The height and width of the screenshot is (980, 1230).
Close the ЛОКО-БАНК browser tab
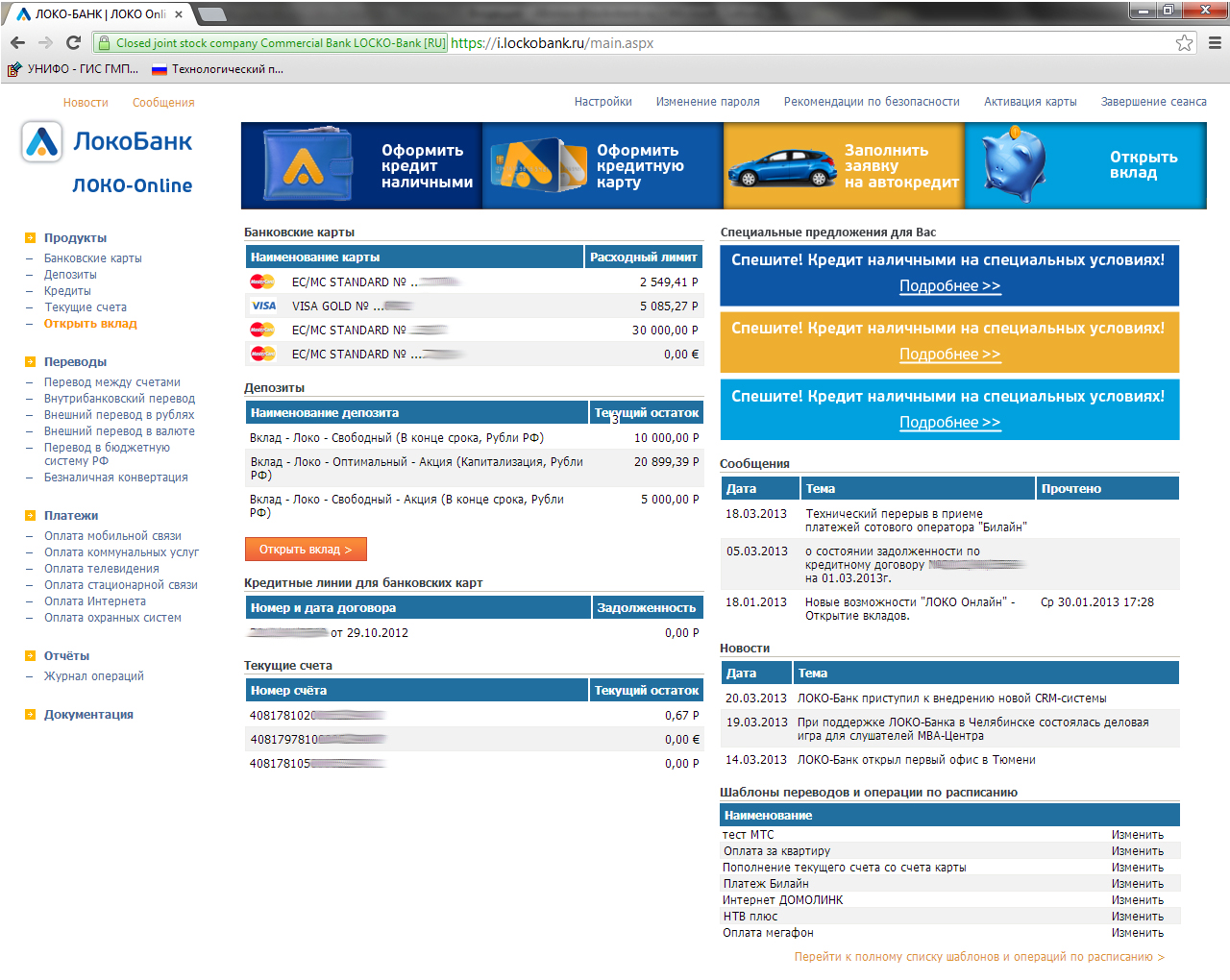pos(179,14)
